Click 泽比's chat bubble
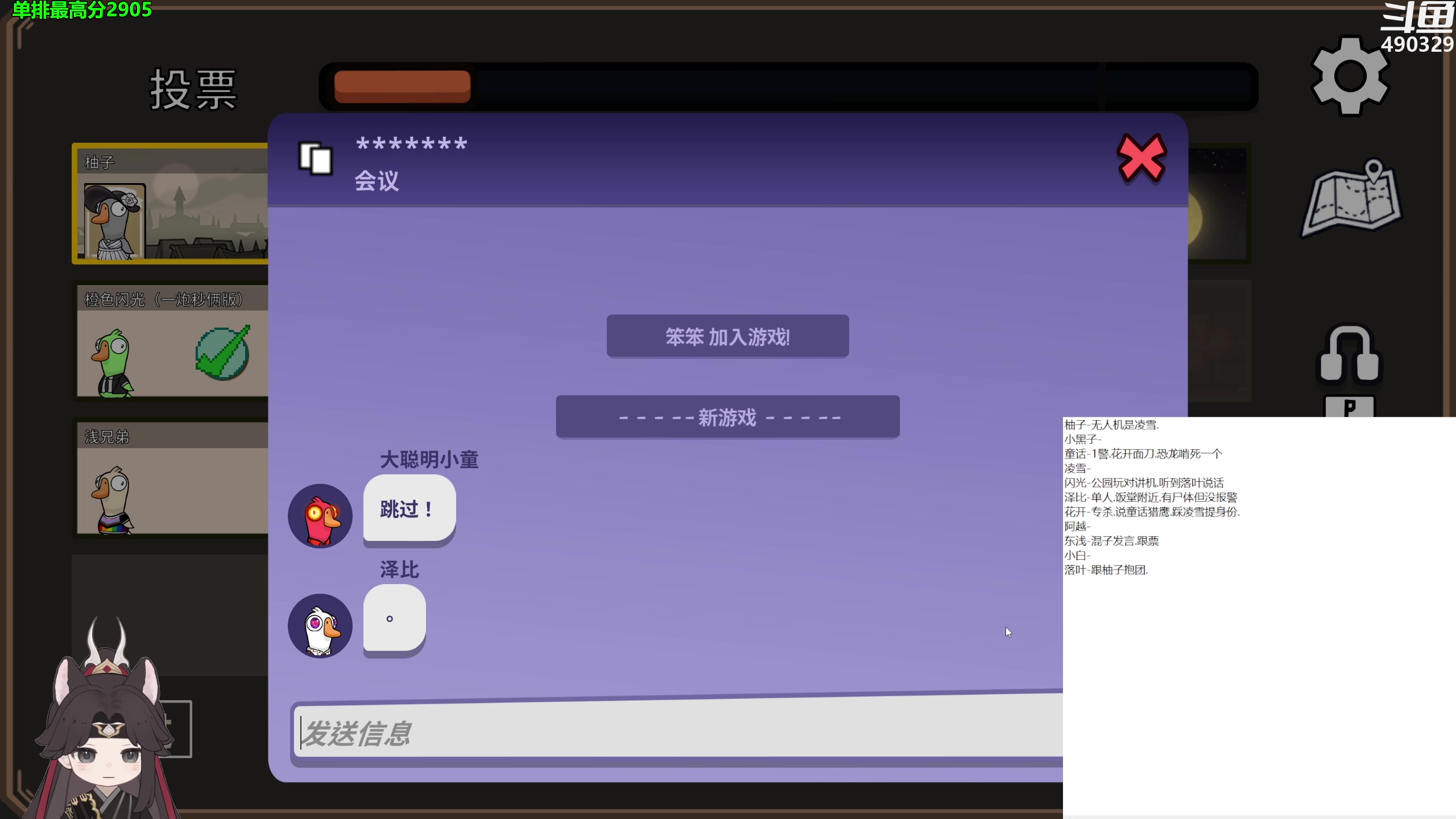 394,620
